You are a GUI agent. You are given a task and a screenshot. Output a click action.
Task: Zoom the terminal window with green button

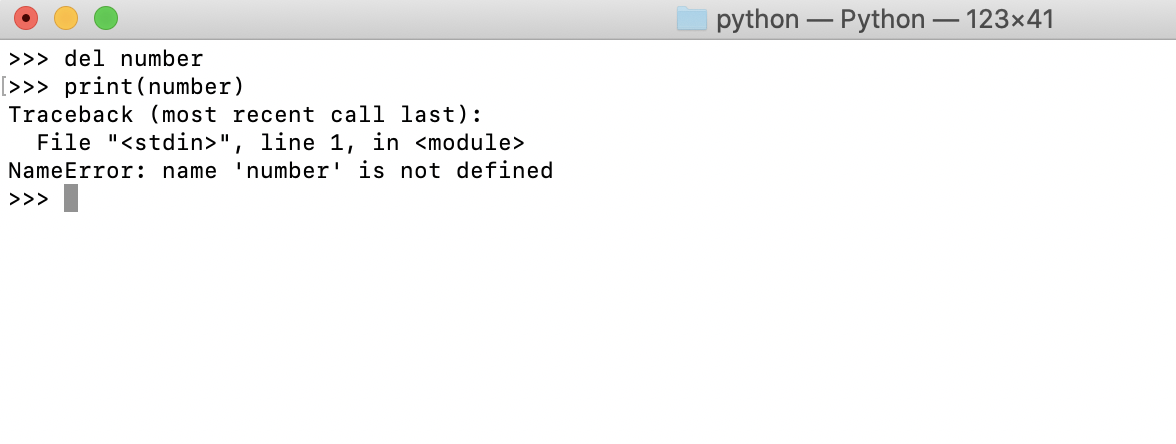[x=106, y=18]
